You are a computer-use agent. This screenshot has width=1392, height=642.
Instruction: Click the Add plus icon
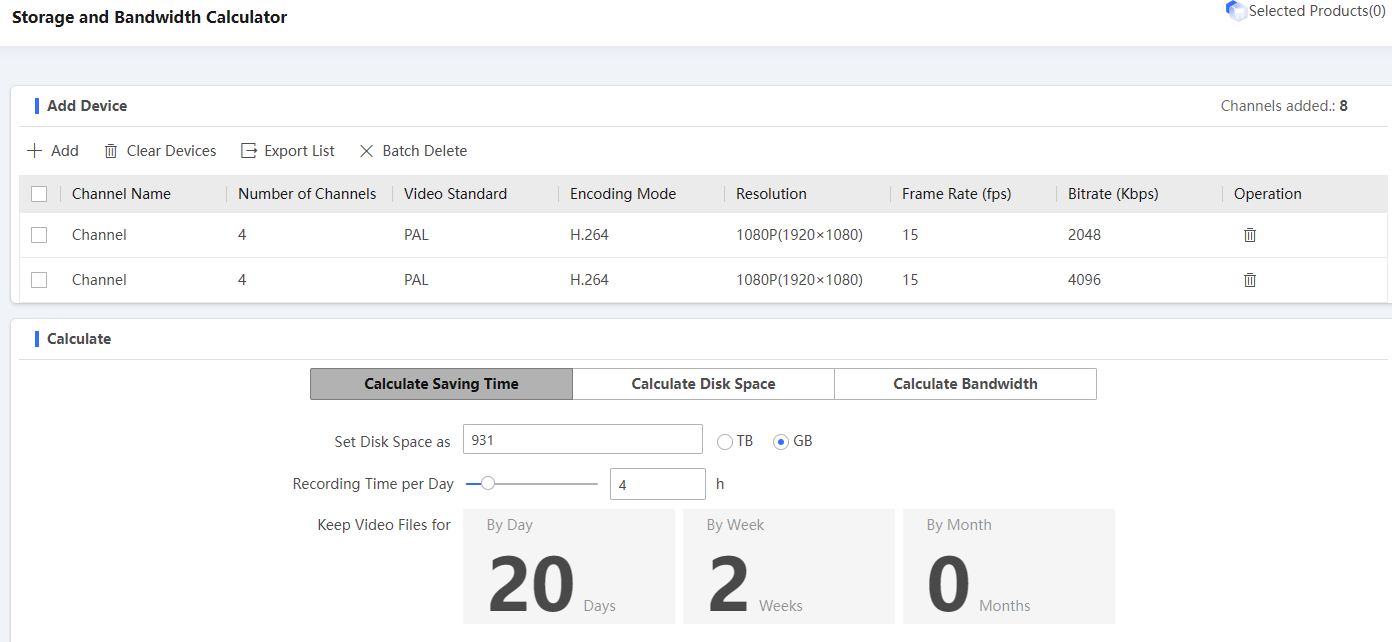(35, 151)
